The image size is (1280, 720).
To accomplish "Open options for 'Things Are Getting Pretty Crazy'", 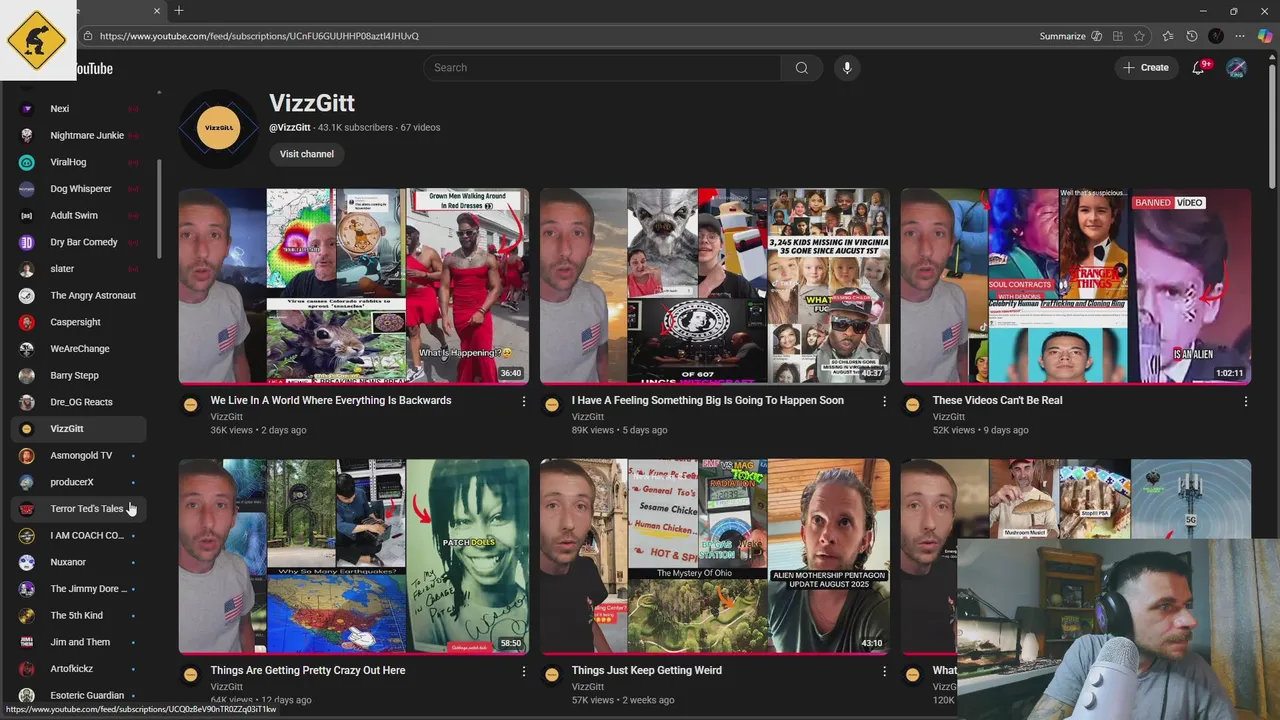I will (x=523, y=671).
